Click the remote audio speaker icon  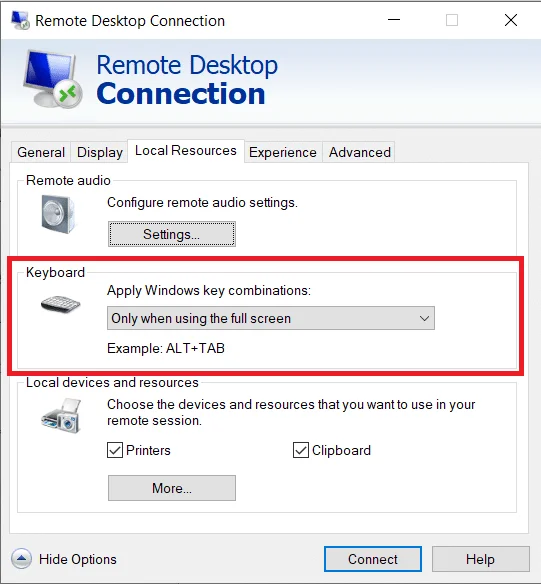point(58,214)
